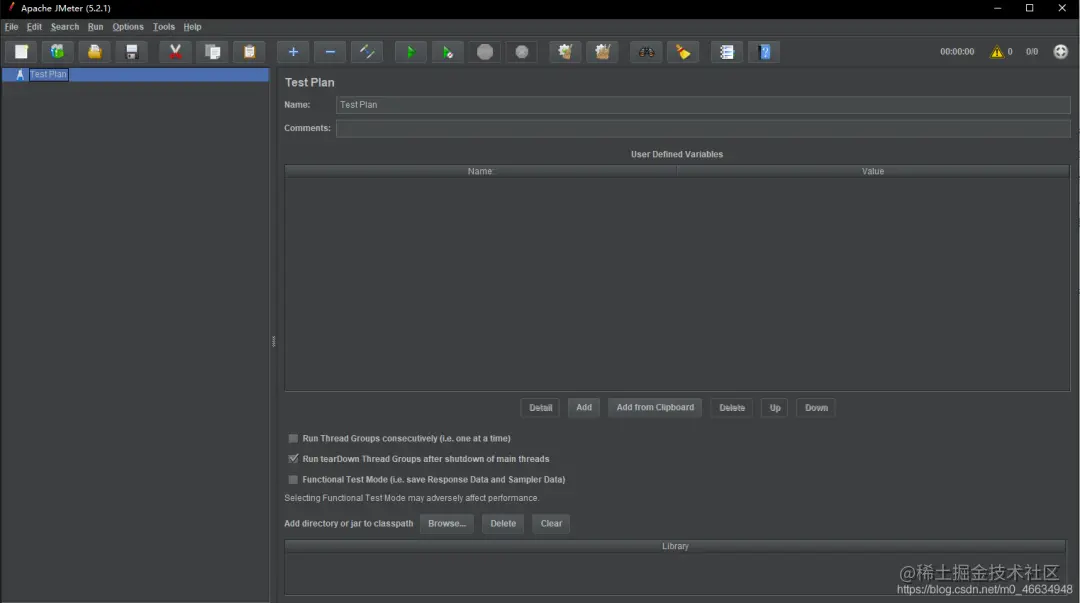Enable Functional Test Mode checkbox
Screen dimensions: 1080x603
pos(293,480)
